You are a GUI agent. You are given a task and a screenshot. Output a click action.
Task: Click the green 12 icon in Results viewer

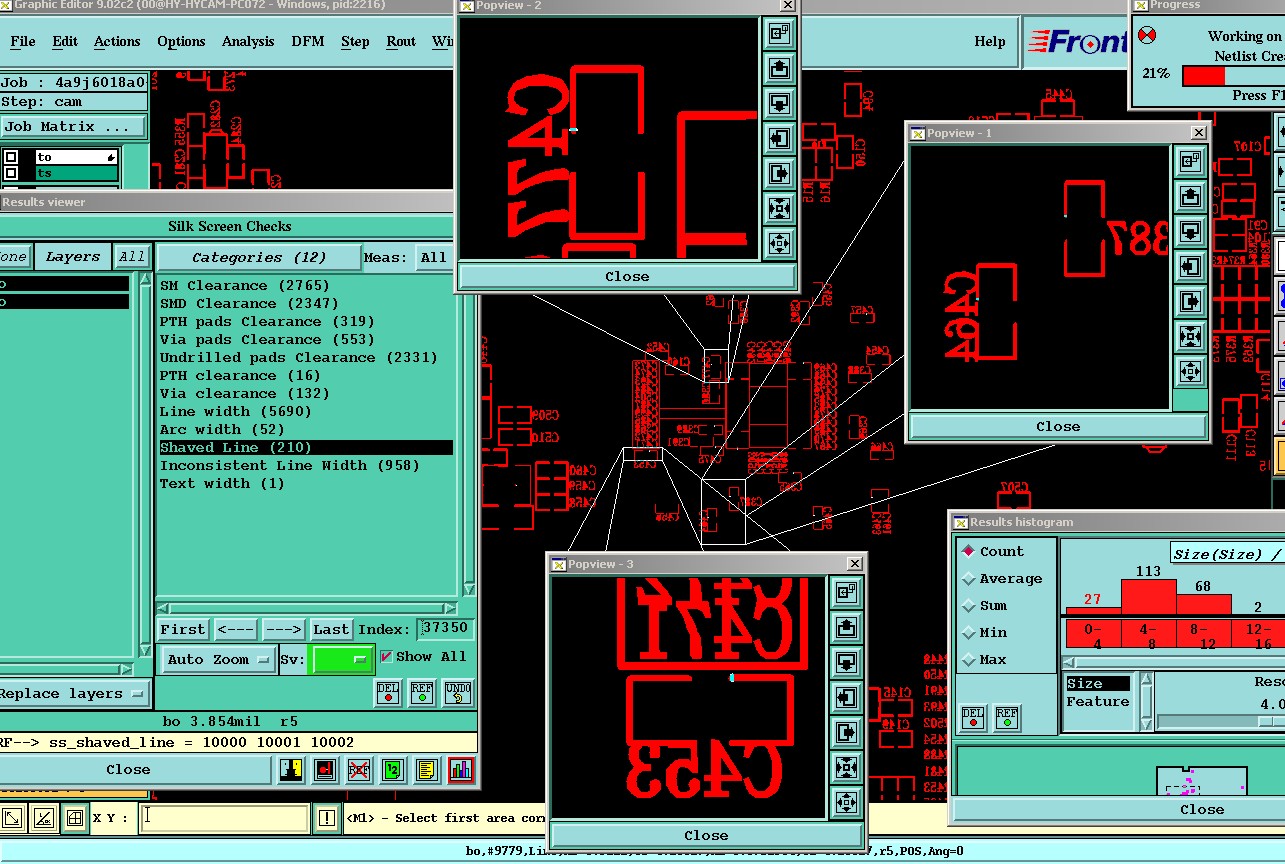click(x=393, y=770)
